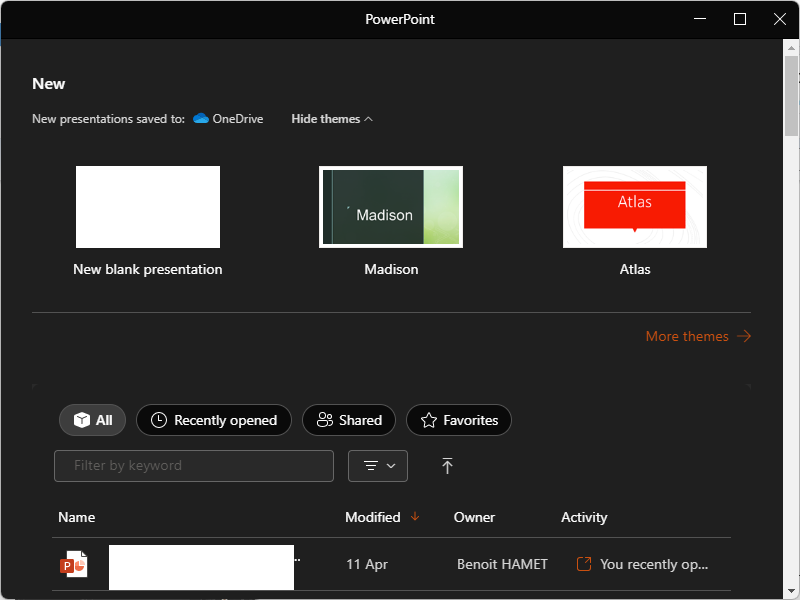Choose the Madison theme thumbnail
The width and height of the screenshot is (800, 600).
(391, 207)
